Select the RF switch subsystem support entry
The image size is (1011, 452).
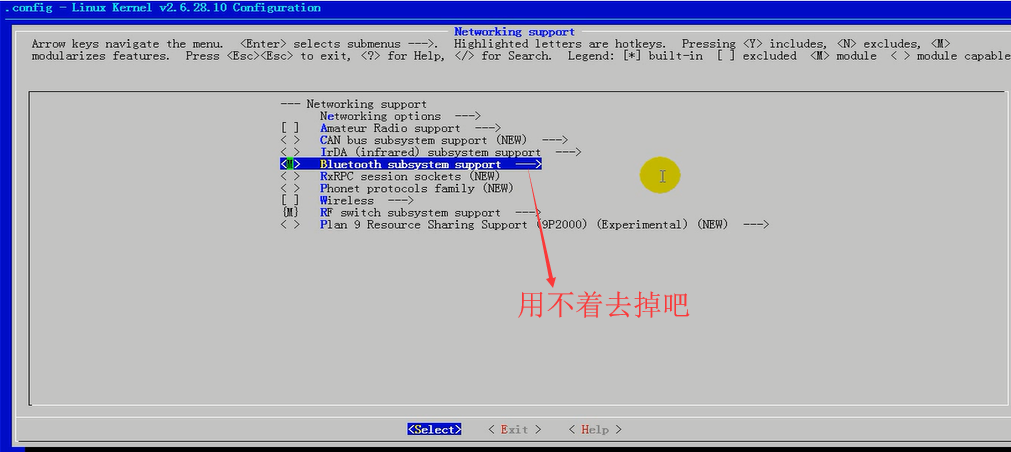tap(410, 213)
